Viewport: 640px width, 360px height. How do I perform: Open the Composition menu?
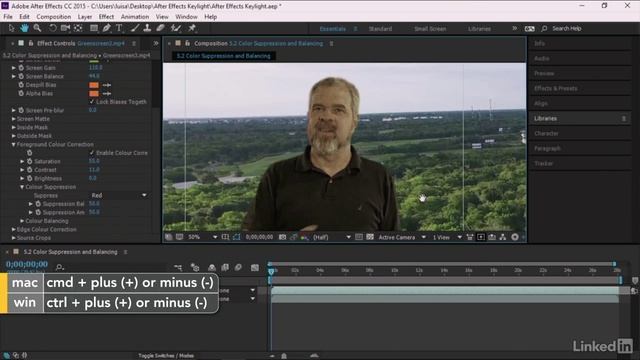coord(53,17)
